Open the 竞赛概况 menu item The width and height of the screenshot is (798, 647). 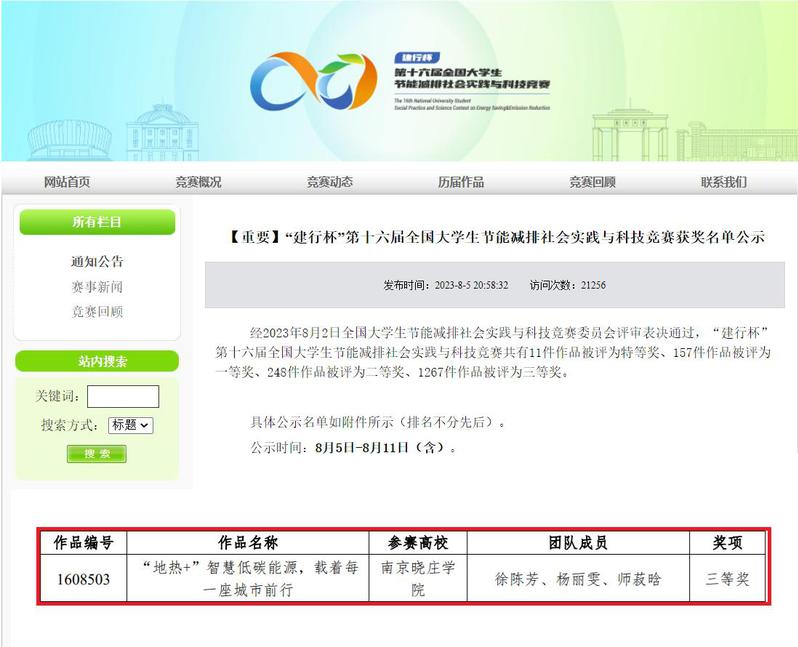[198, 182]
